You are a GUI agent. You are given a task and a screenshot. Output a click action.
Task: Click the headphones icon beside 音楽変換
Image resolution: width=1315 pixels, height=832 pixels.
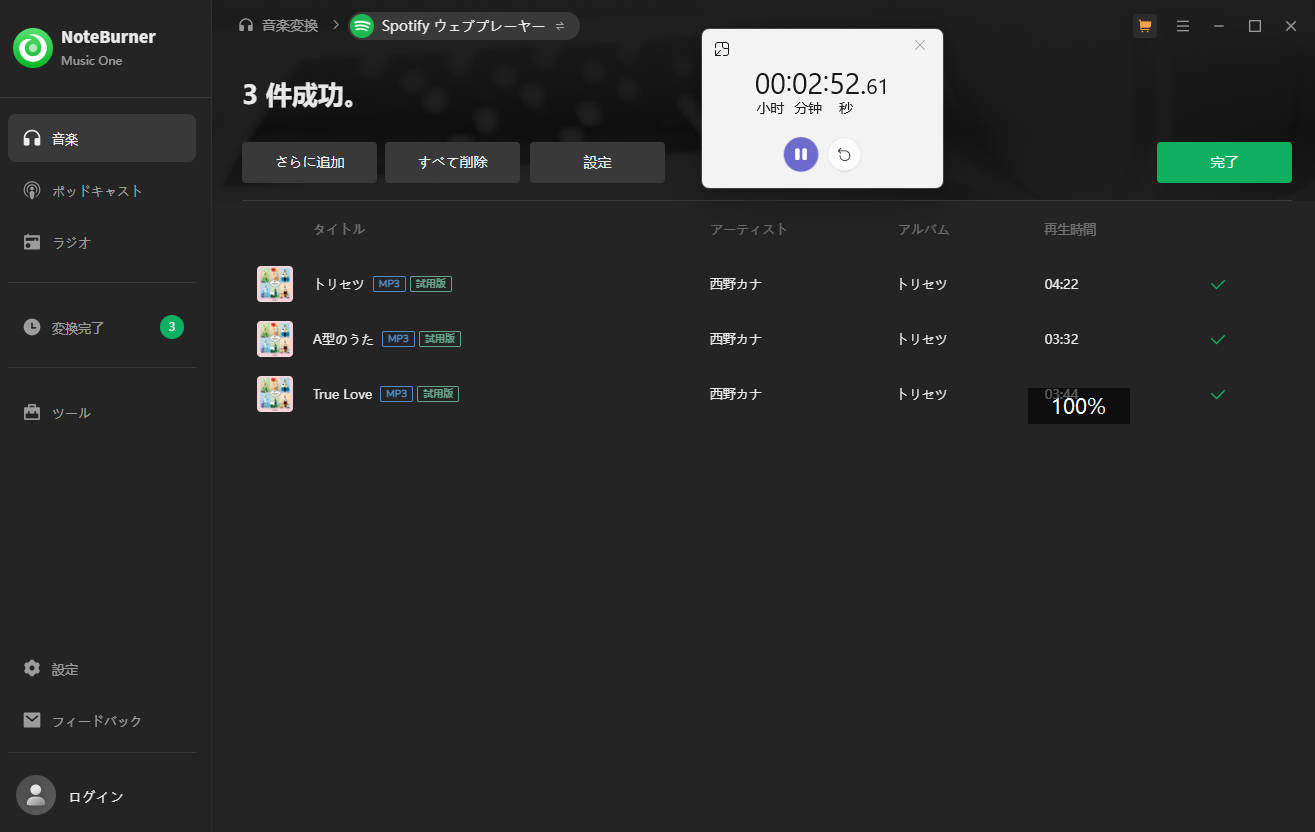(x=246, y=25)
